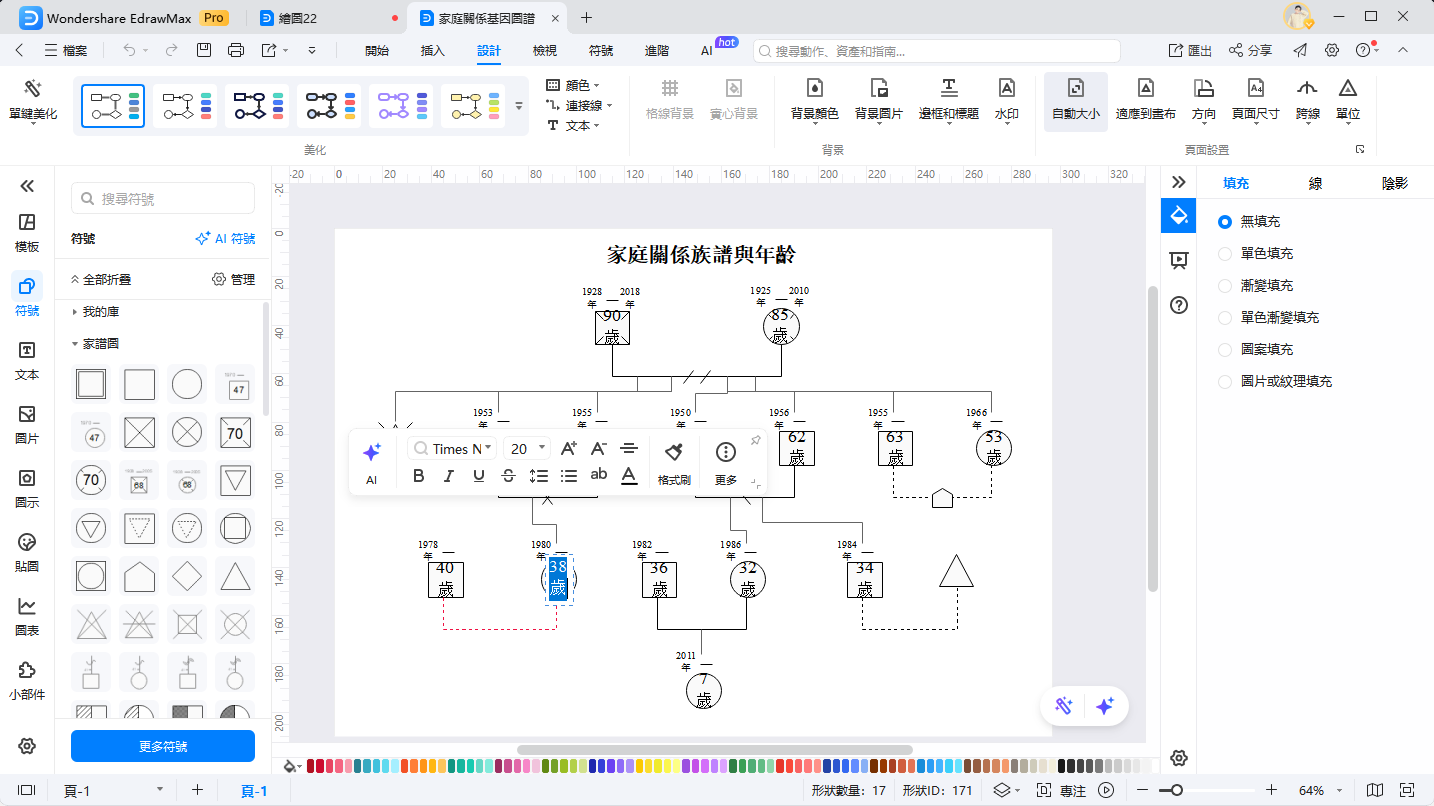Select the 漸變填充 gradient fill option
Screen dimensions: 1434x806
click(x=1224, y=285)
